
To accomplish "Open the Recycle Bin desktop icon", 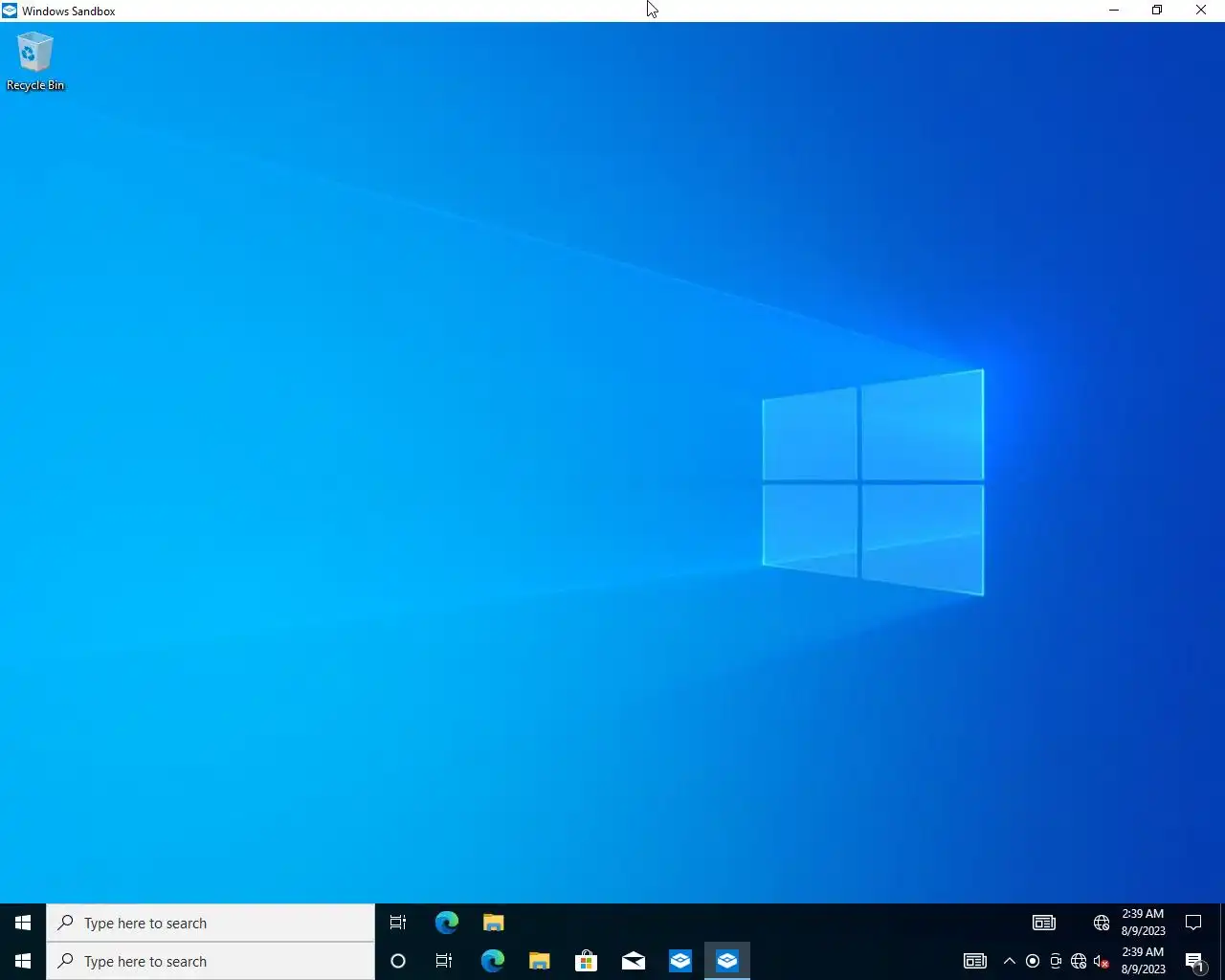I will click(x=34, y=61).
